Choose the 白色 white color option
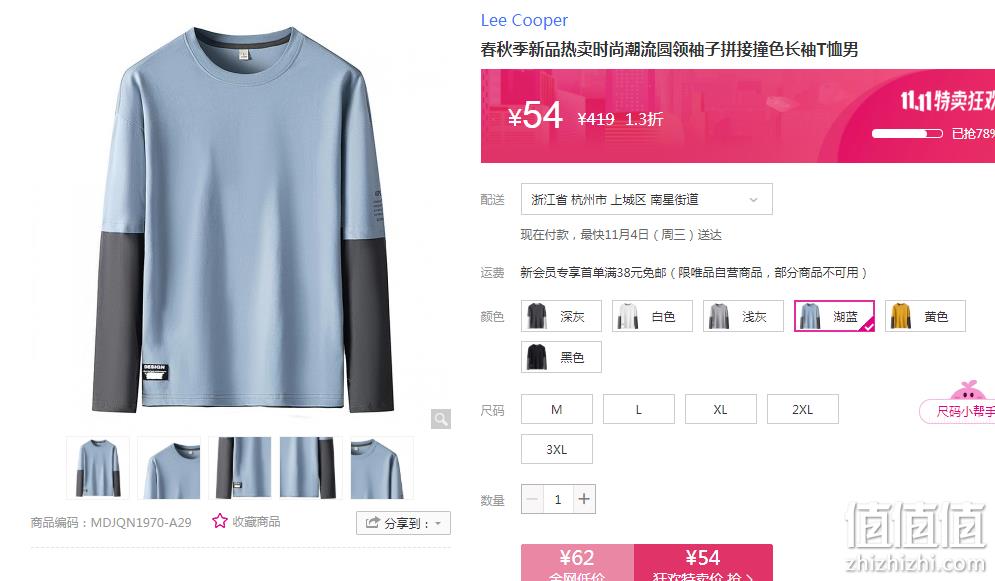 pos(652,316)
